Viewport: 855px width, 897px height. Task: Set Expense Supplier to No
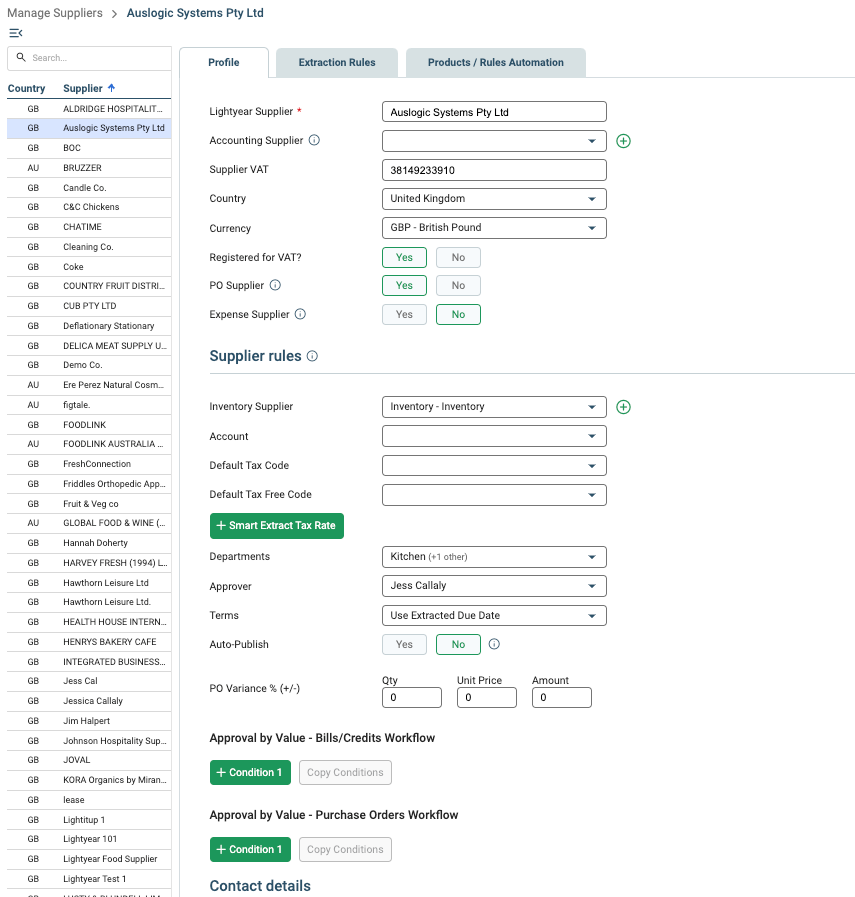point(458,315)
